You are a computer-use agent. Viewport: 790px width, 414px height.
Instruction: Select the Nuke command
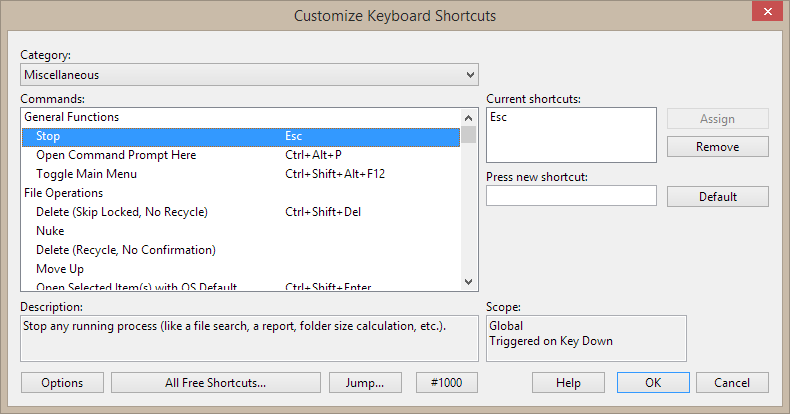[x=50, y=231]
